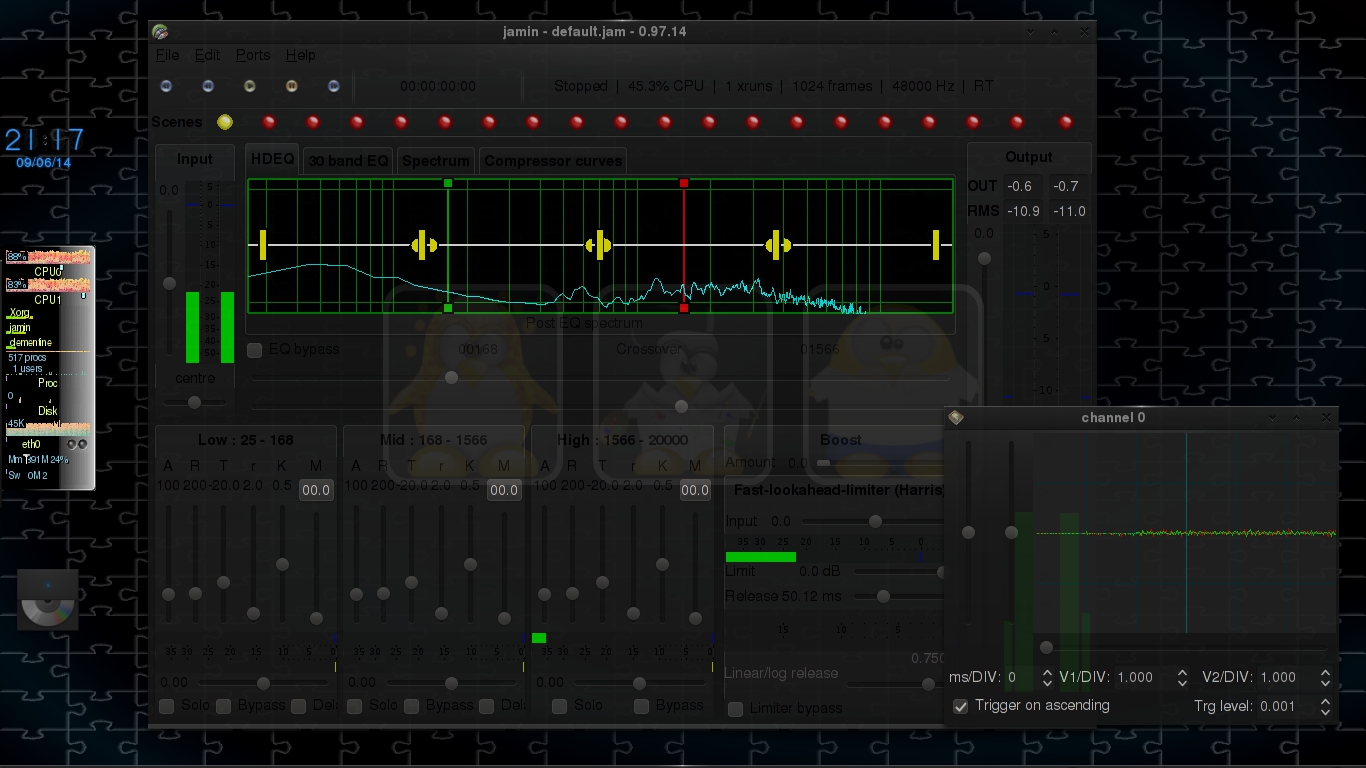Image resolution: width=1366 pixels, height=768 pixels.
Task: Click the limiter Release slider knob
Action: point(883,596)
